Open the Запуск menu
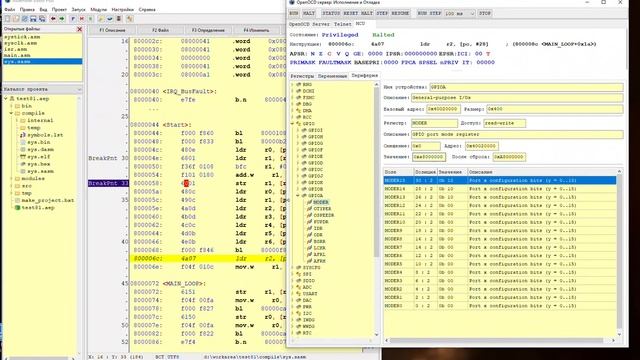The height and width of the screenshot is (360, 640). [x=78, y=9]
